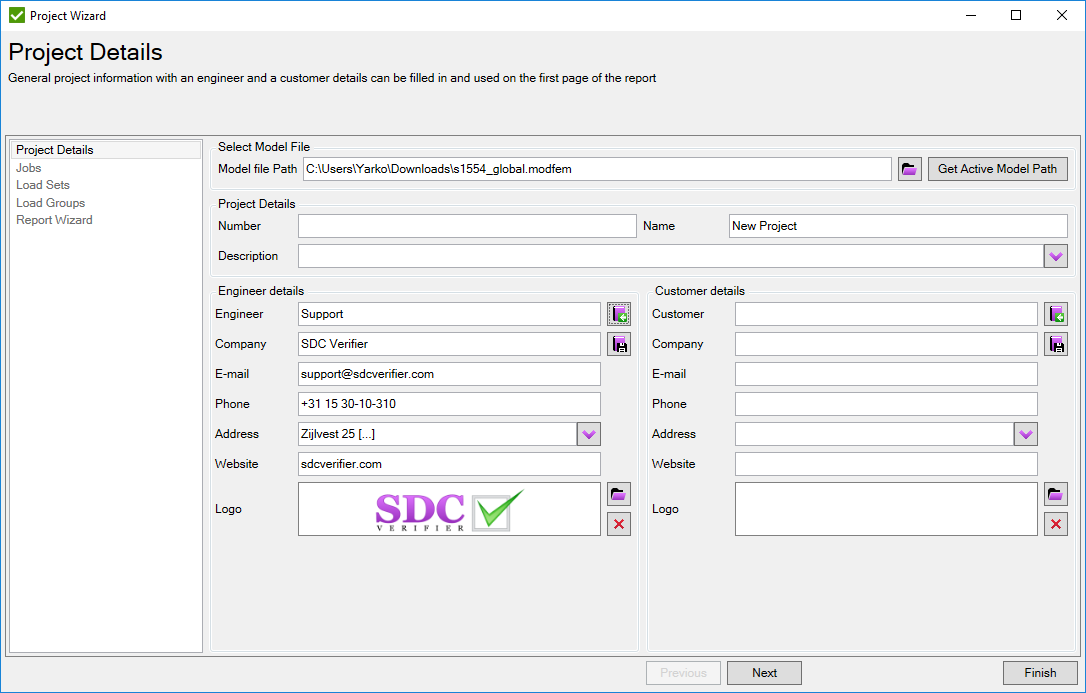Save engineer details with disk icon
1086x693 pixels.
tap(619, 344)
